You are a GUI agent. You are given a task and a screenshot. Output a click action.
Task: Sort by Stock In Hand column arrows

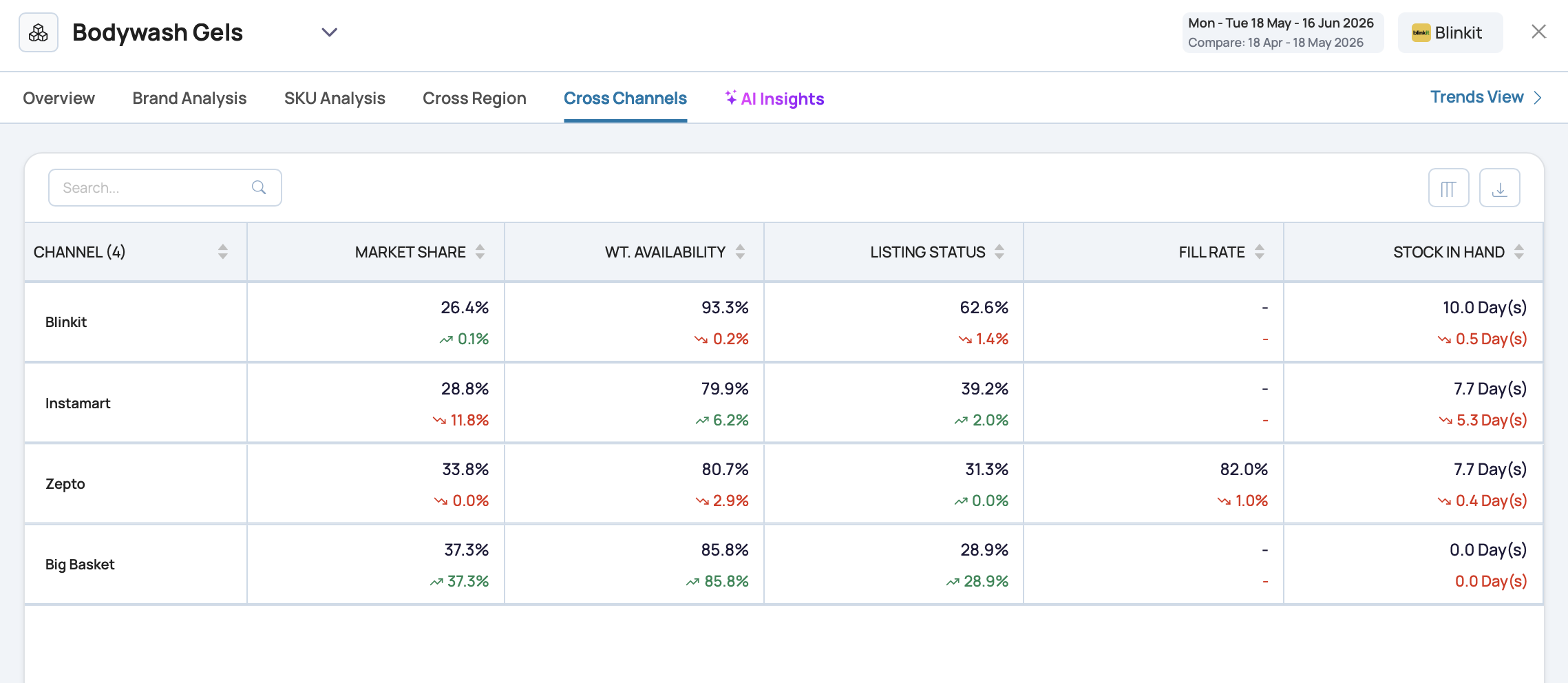coord(1519,252)
